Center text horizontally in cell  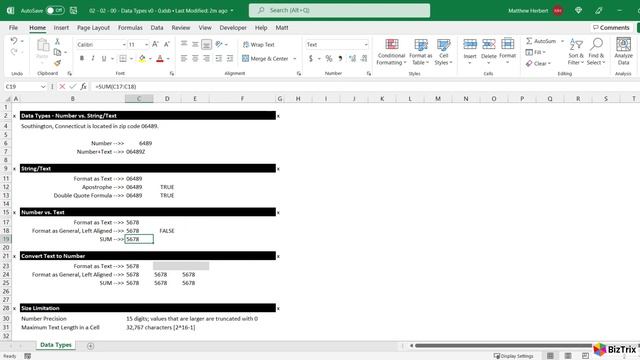click(196, 59)
